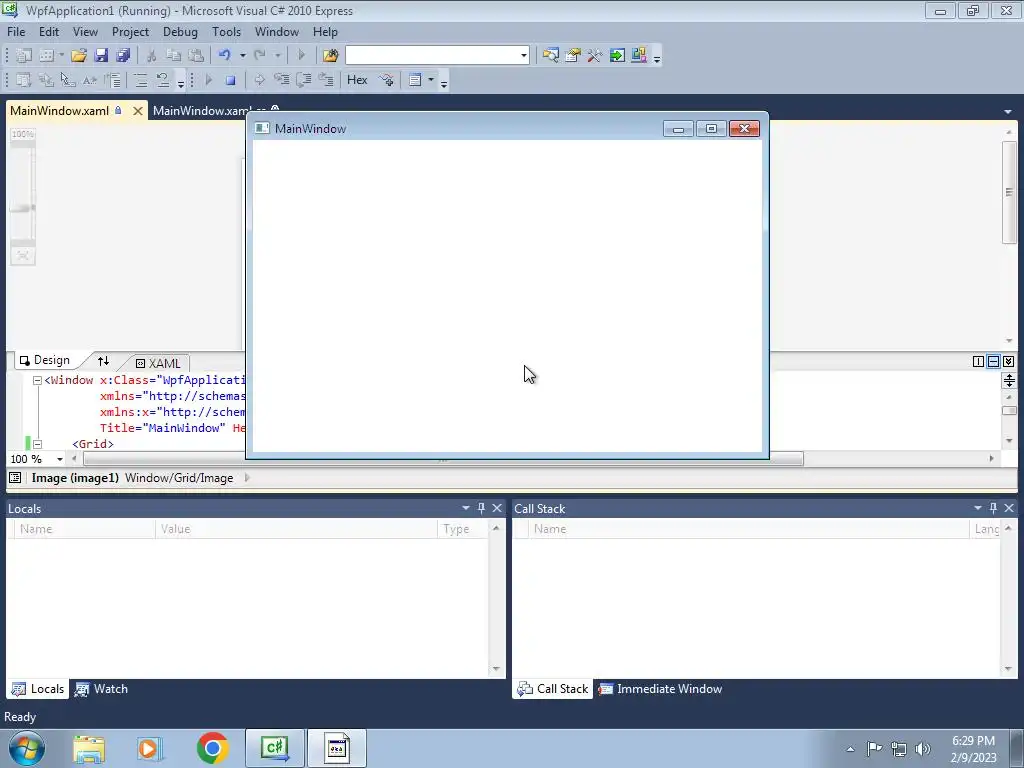This screenshot has height=768, width=1024.
Task: Click the Show Threads in Source icon
Action: click(x=387, y=80)
